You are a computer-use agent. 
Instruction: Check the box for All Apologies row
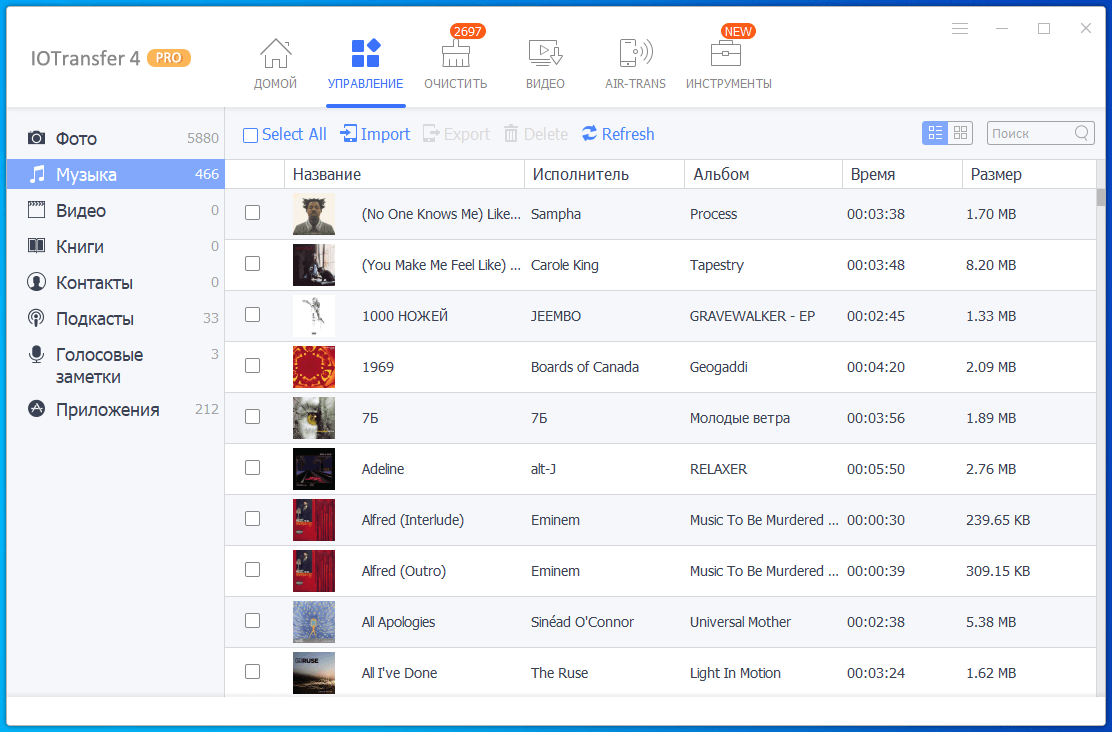(x=252, y=621)
